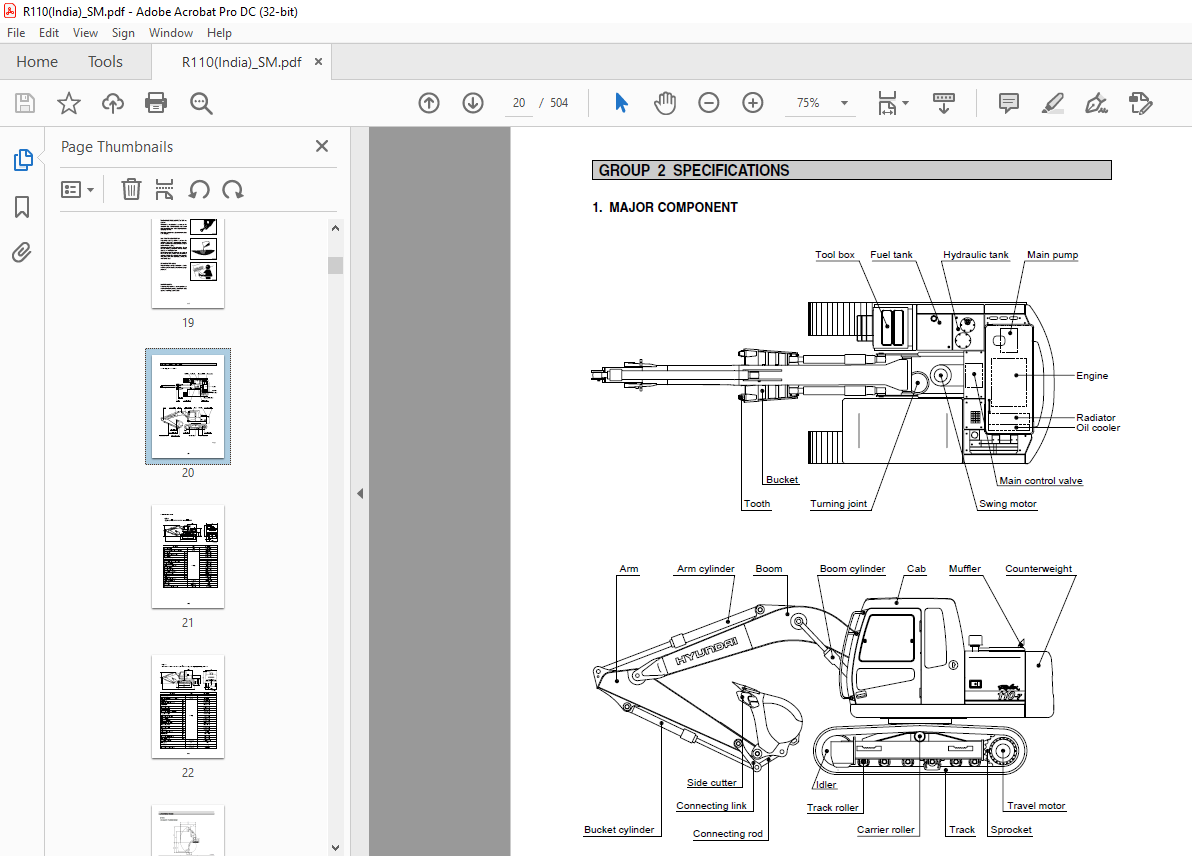Open the Attachments pane

(22, 252)
